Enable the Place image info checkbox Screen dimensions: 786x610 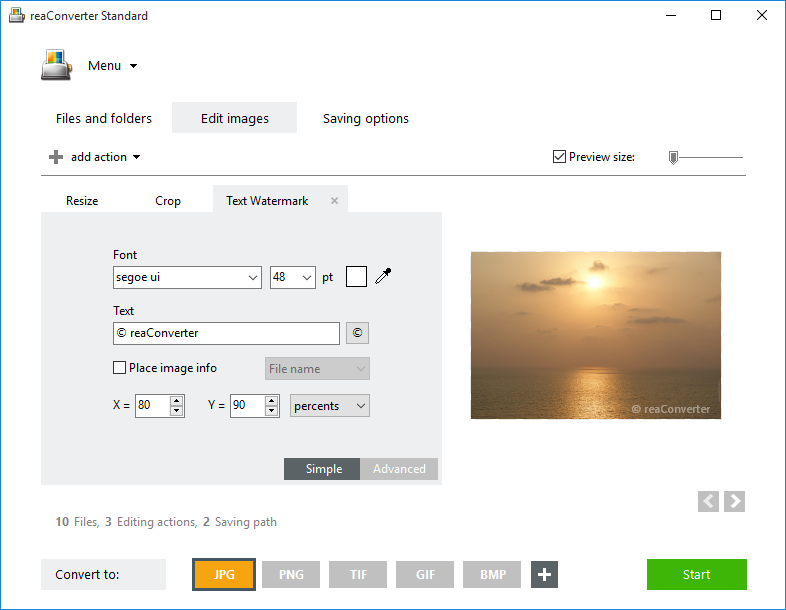pos(120,368)
